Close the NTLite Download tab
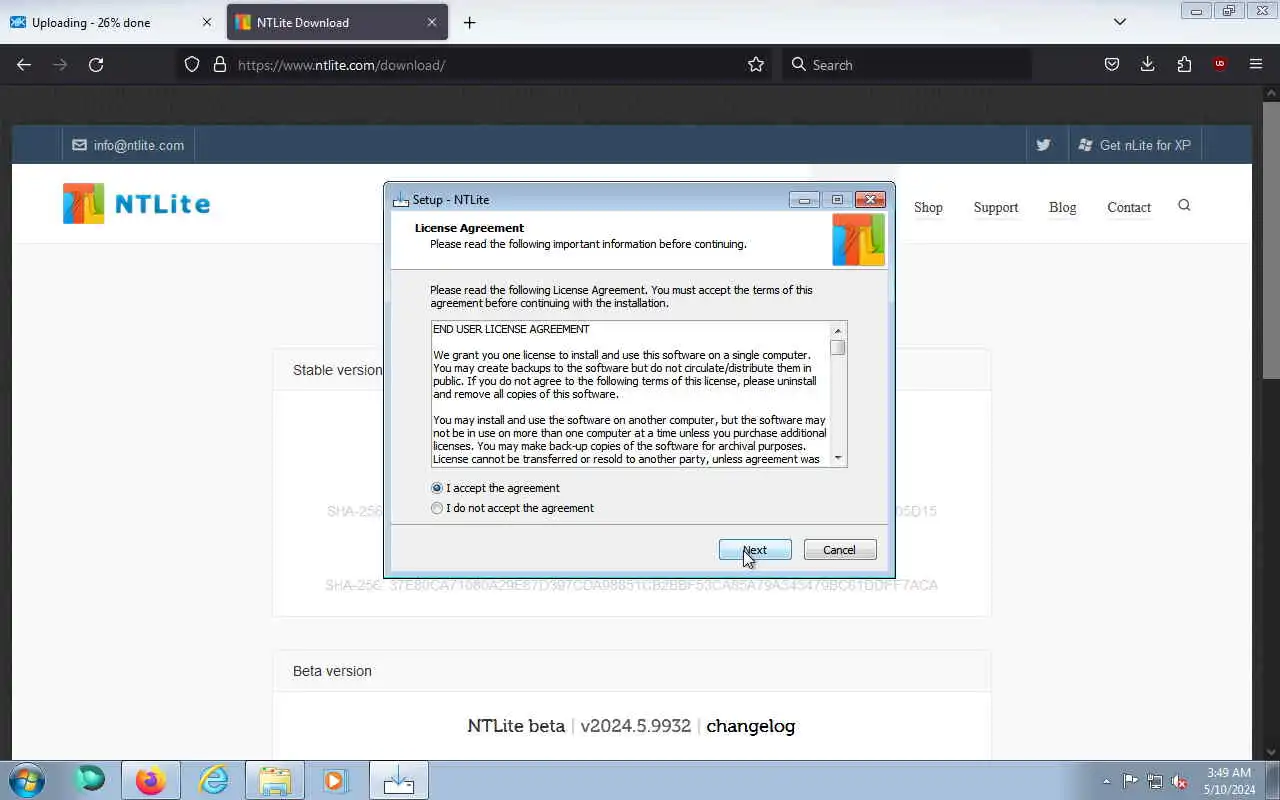The width and height of the screenshot is (1280, 800). click(x=432, y=22)
